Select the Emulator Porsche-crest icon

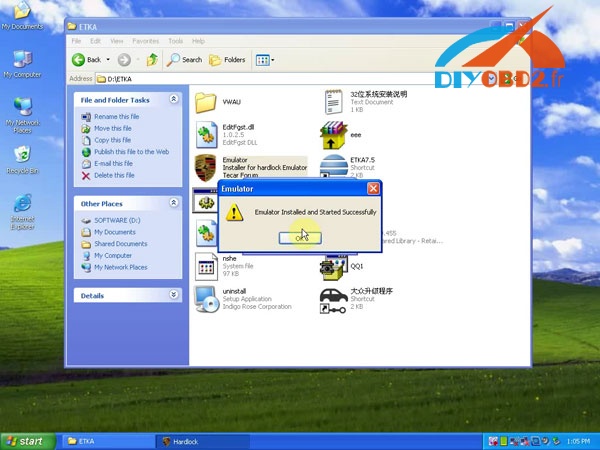pyautogui.click(x=205, y=168)
